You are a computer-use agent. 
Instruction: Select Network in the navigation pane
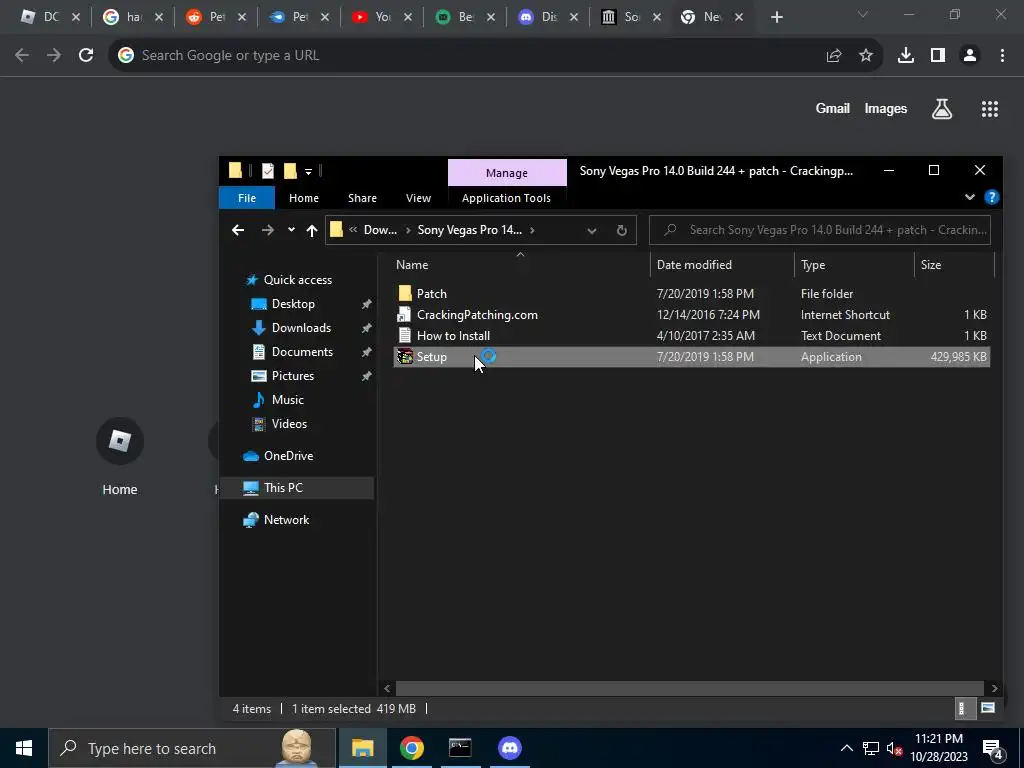point(286,520)
